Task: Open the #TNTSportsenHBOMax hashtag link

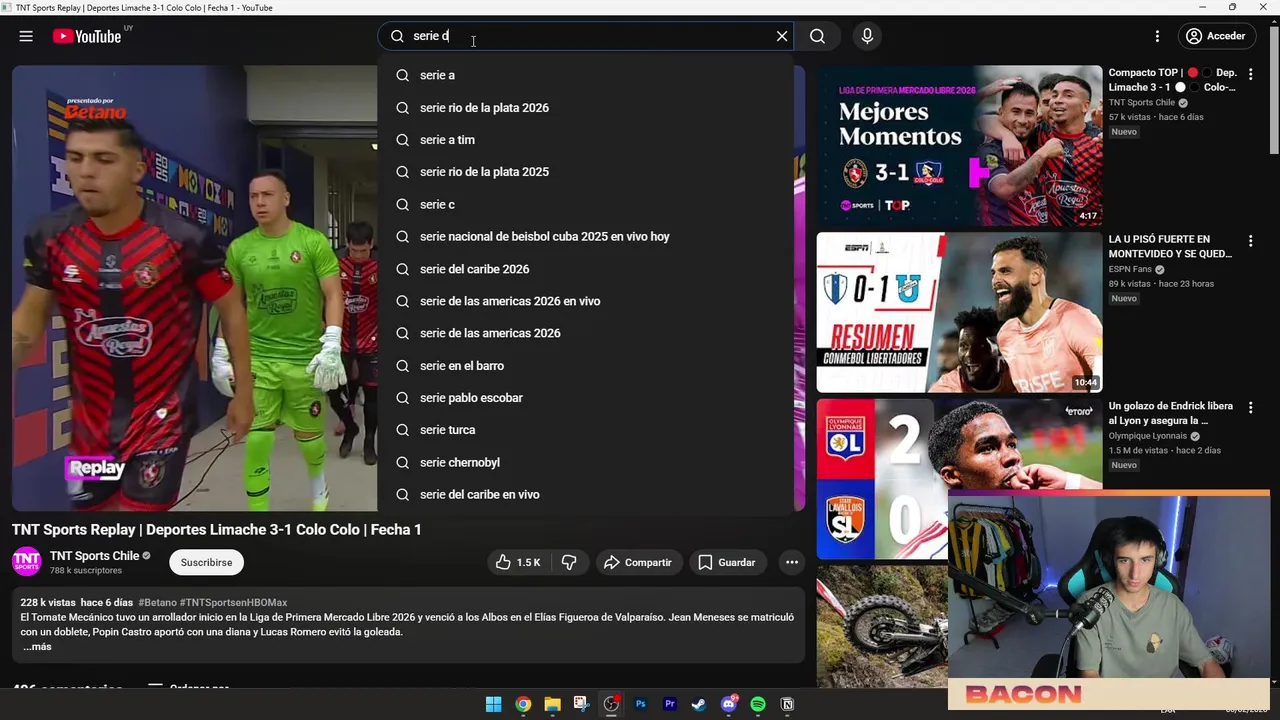Action: coord(233,603)
